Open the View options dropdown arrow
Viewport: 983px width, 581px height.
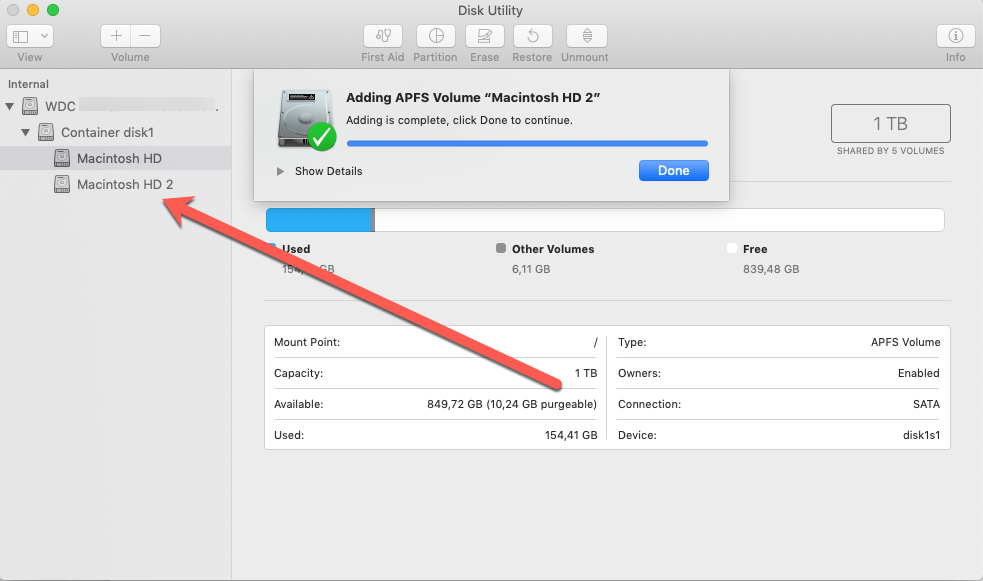[x=42, y=34]
